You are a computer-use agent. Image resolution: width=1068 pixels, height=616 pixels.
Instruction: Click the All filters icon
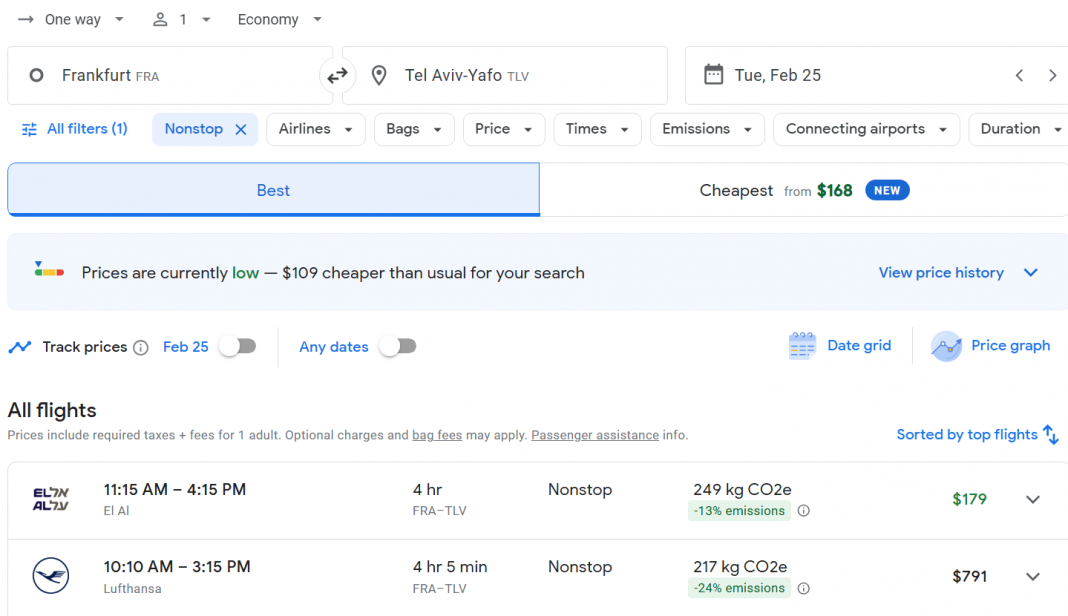click(29, 129)
